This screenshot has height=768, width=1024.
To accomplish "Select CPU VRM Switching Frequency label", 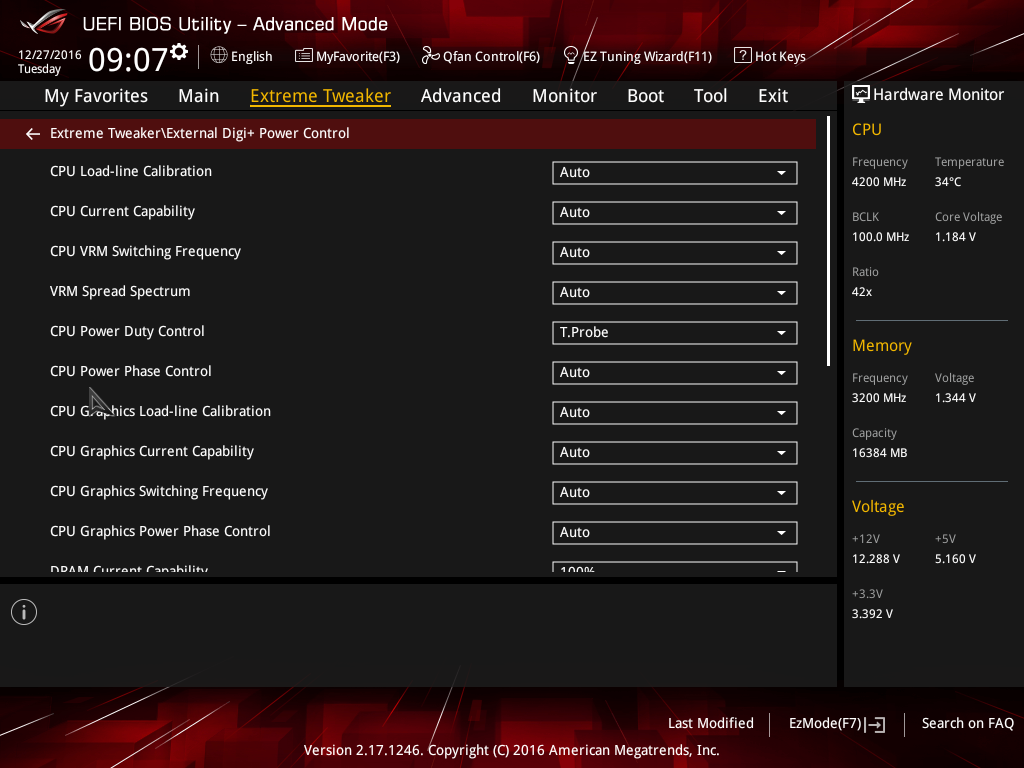I will tap(145, 251).
